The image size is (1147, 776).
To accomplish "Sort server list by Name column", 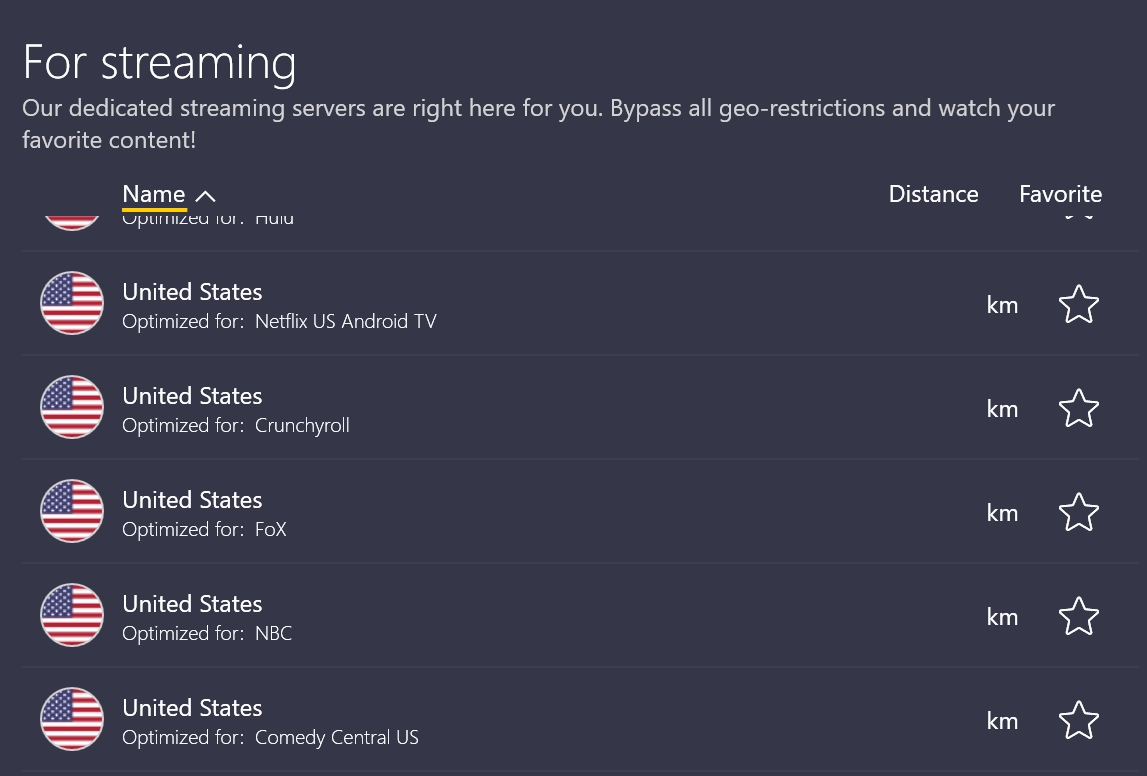I will [x=154, y=194].
